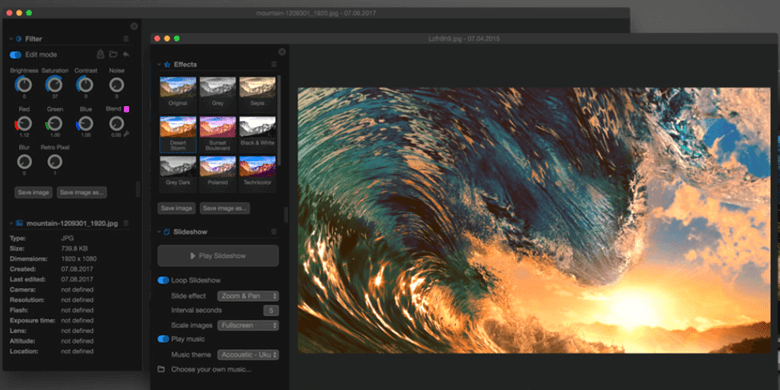Select the Technicolor effect thumbnail
This screenshot has height=390, width=780.
click(x=257, y=173)
